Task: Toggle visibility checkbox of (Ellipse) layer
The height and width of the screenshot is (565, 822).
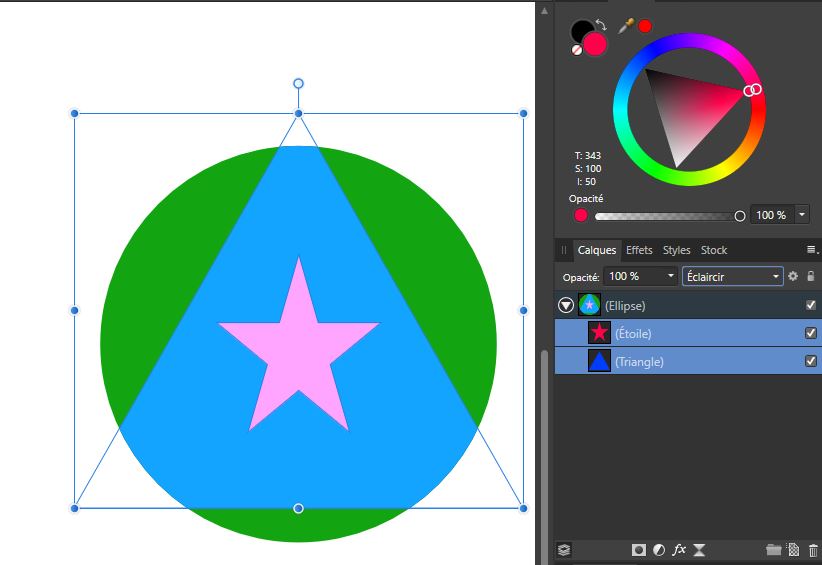Action: point(810,305)
